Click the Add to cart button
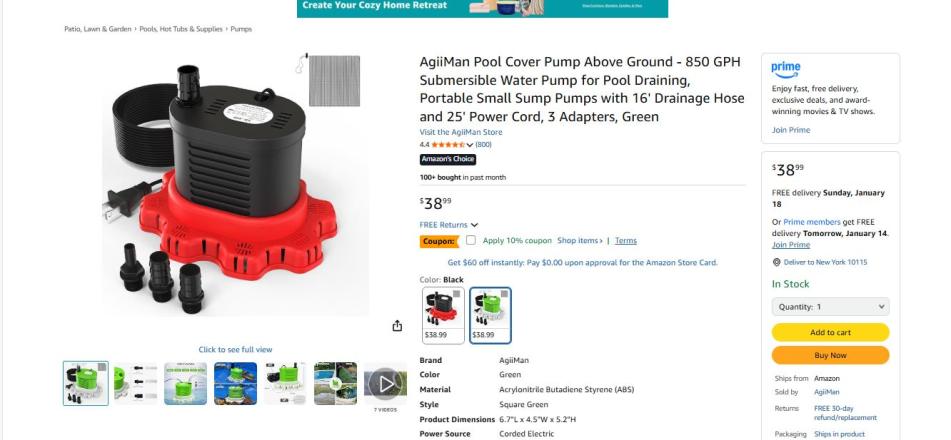 click(830, 333)
